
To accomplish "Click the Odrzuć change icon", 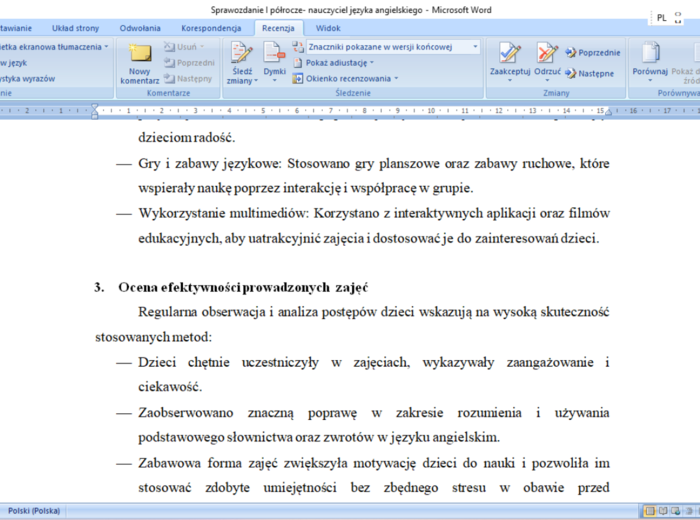I will click(x=547, y=54).
